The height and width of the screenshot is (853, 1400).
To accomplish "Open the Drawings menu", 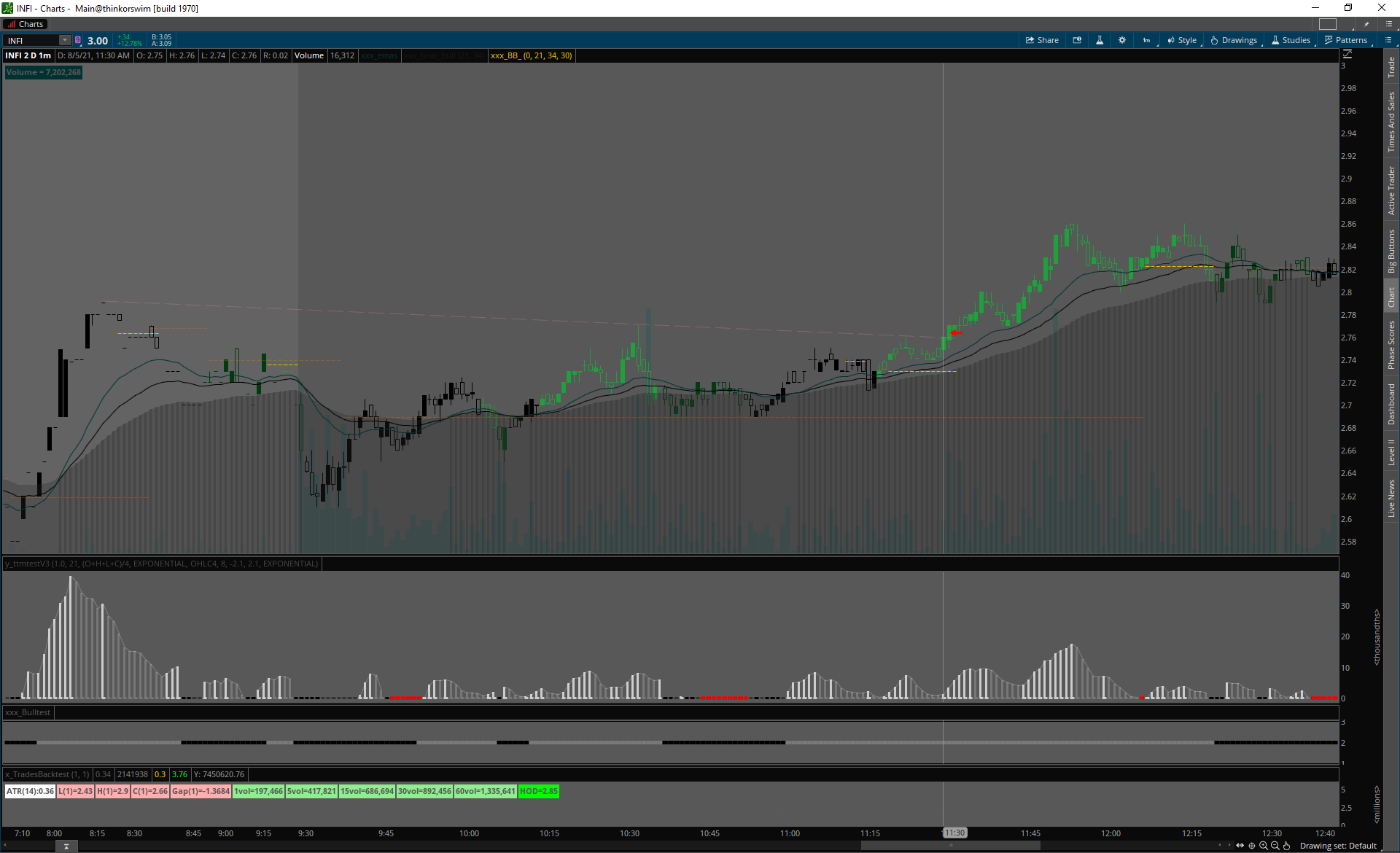I will (x=1234, y=40).
